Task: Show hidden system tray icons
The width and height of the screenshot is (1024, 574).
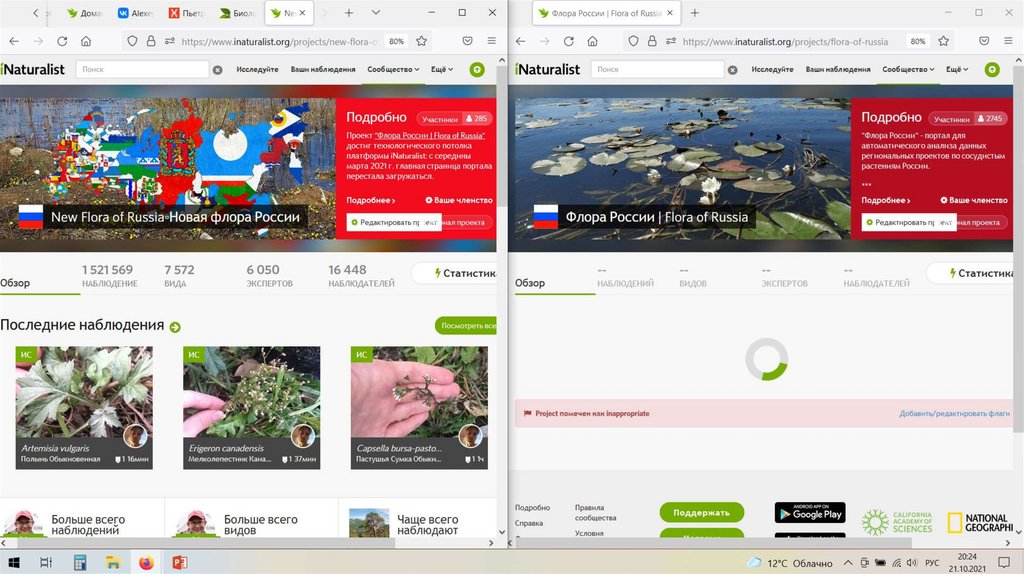Action: click(x=848, y=563)
